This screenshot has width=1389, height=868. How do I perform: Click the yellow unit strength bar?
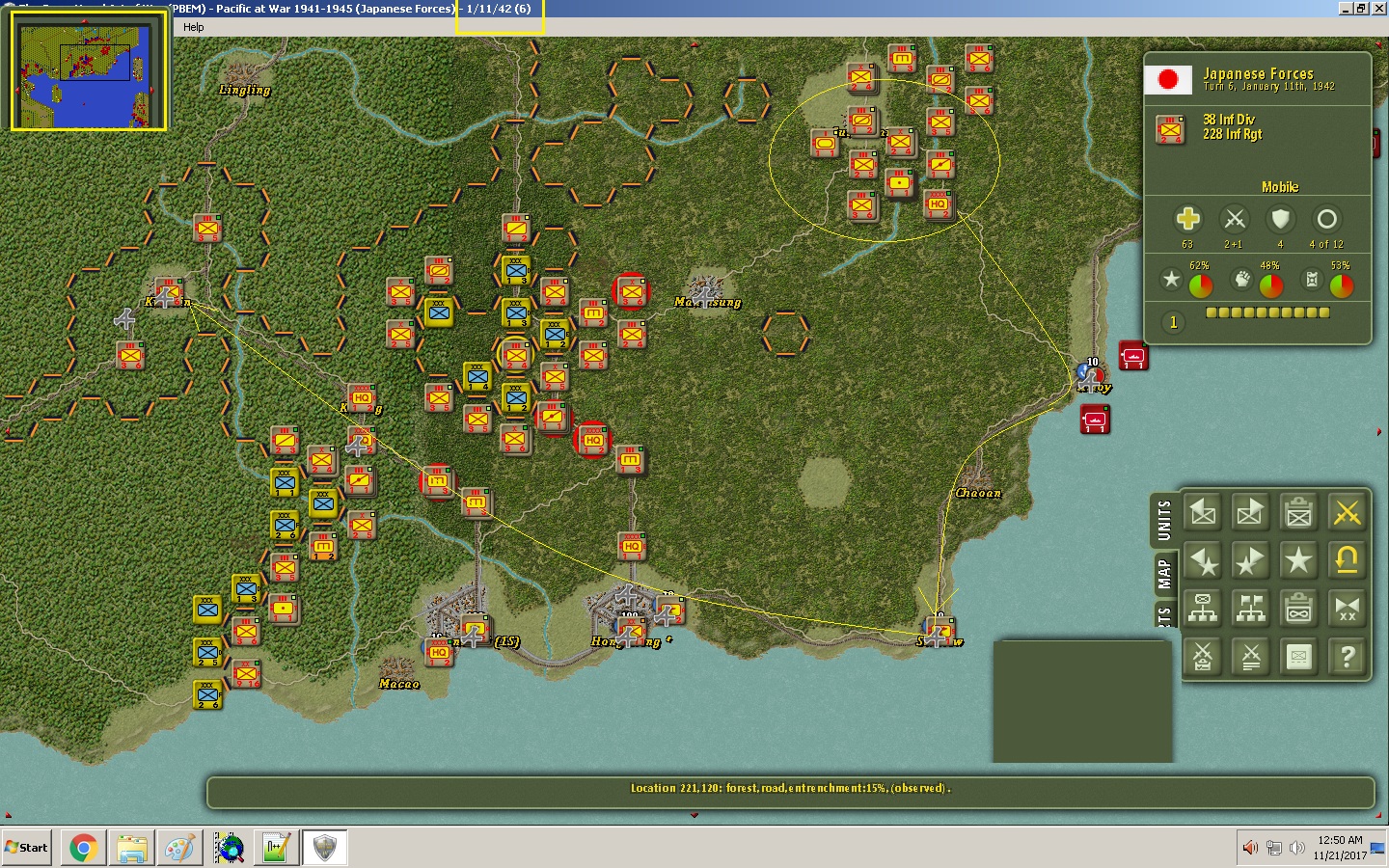1267,312
